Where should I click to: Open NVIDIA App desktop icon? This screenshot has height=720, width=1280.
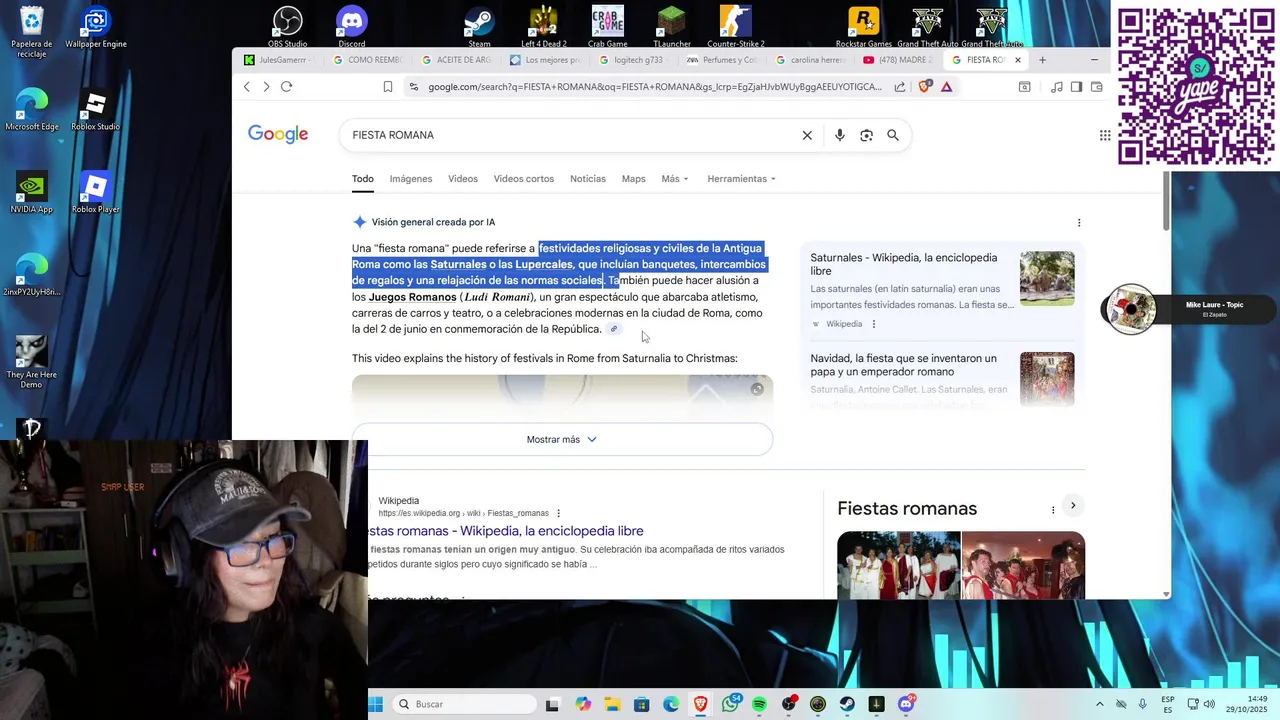coord(31,193)
